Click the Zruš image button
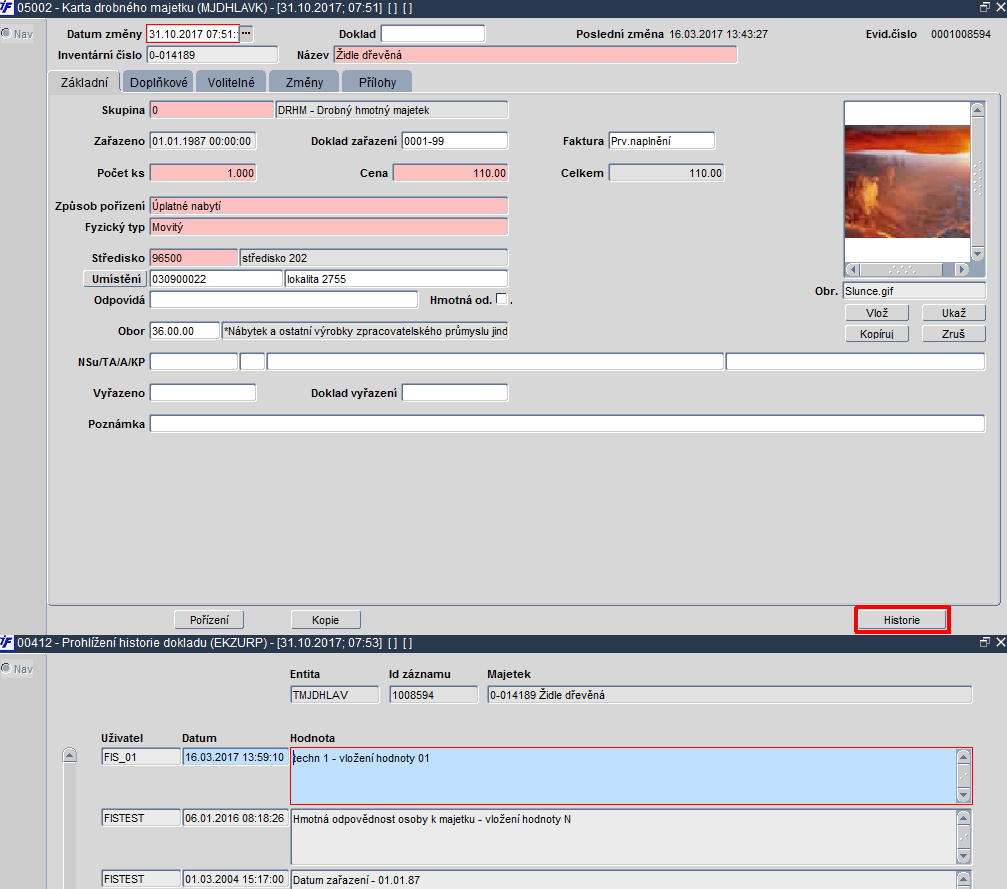 point(954,334)
